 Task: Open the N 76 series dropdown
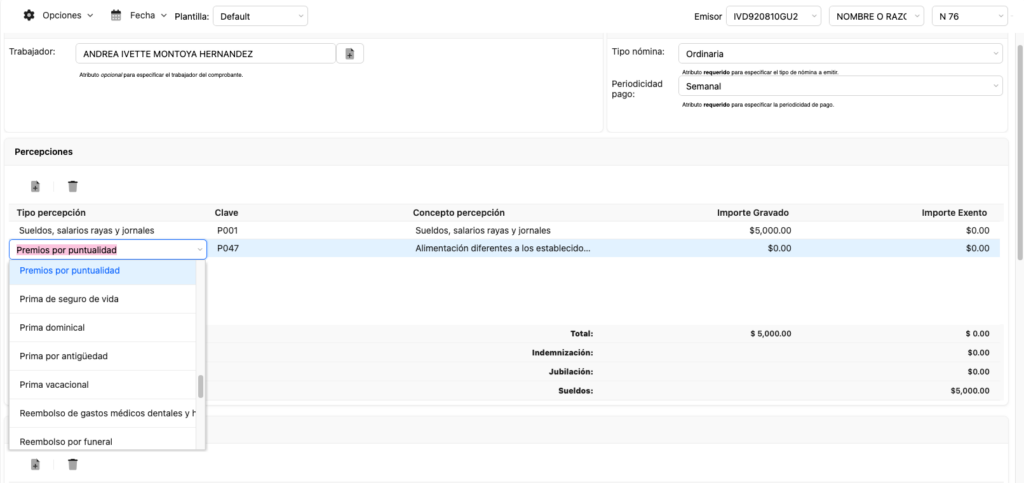[970, 16]
